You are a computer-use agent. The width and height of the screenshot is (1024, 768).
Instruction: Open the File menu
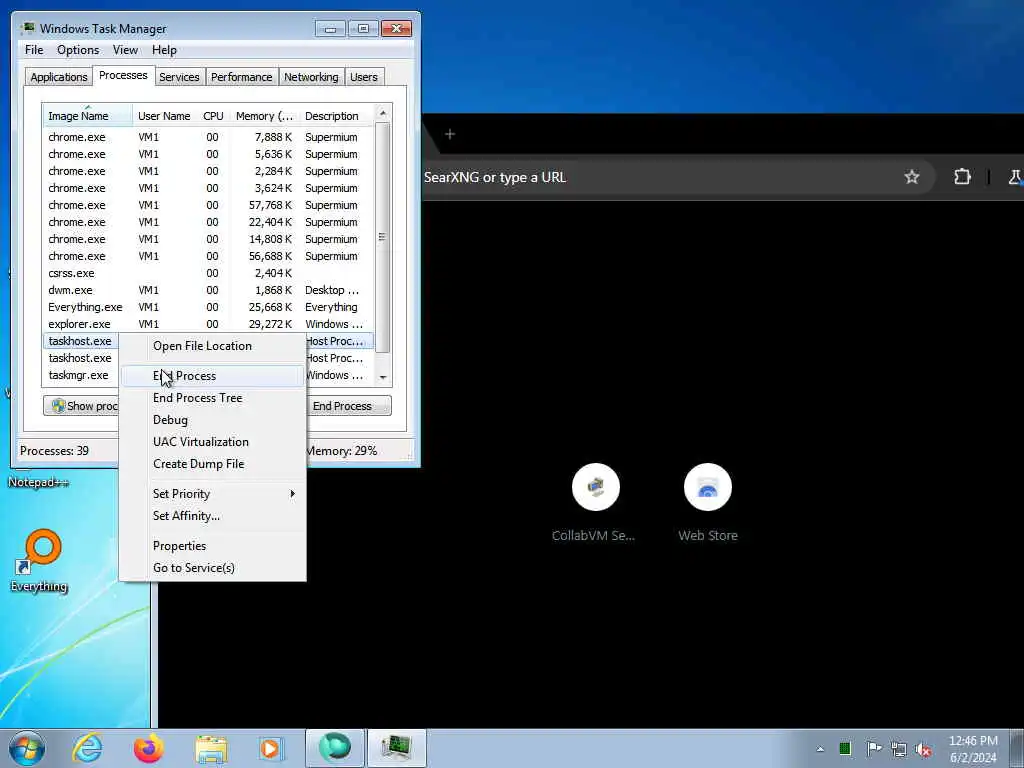coord(34,50)
